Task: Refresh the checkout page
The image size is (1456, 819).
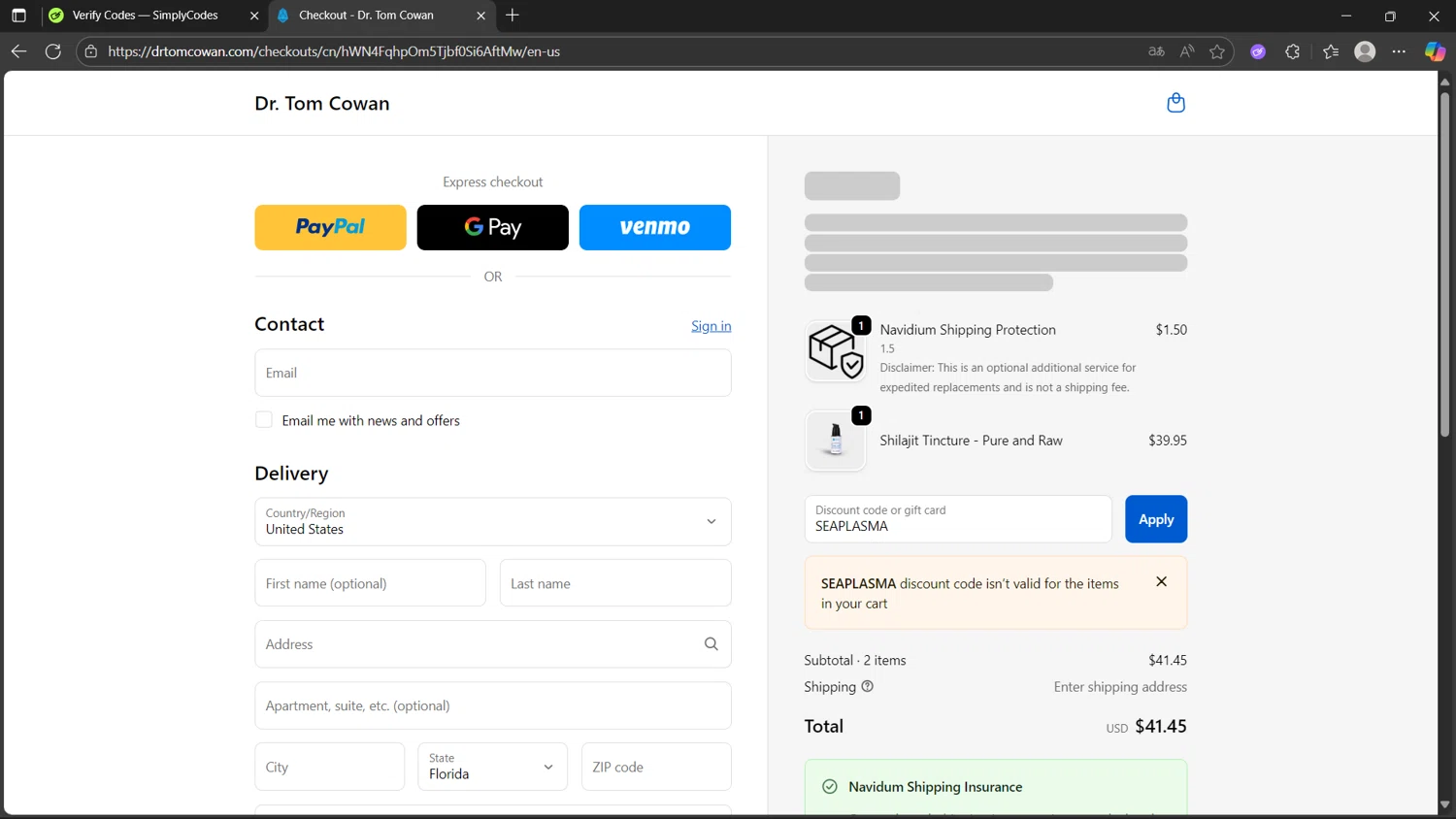Action: point(53,51)
